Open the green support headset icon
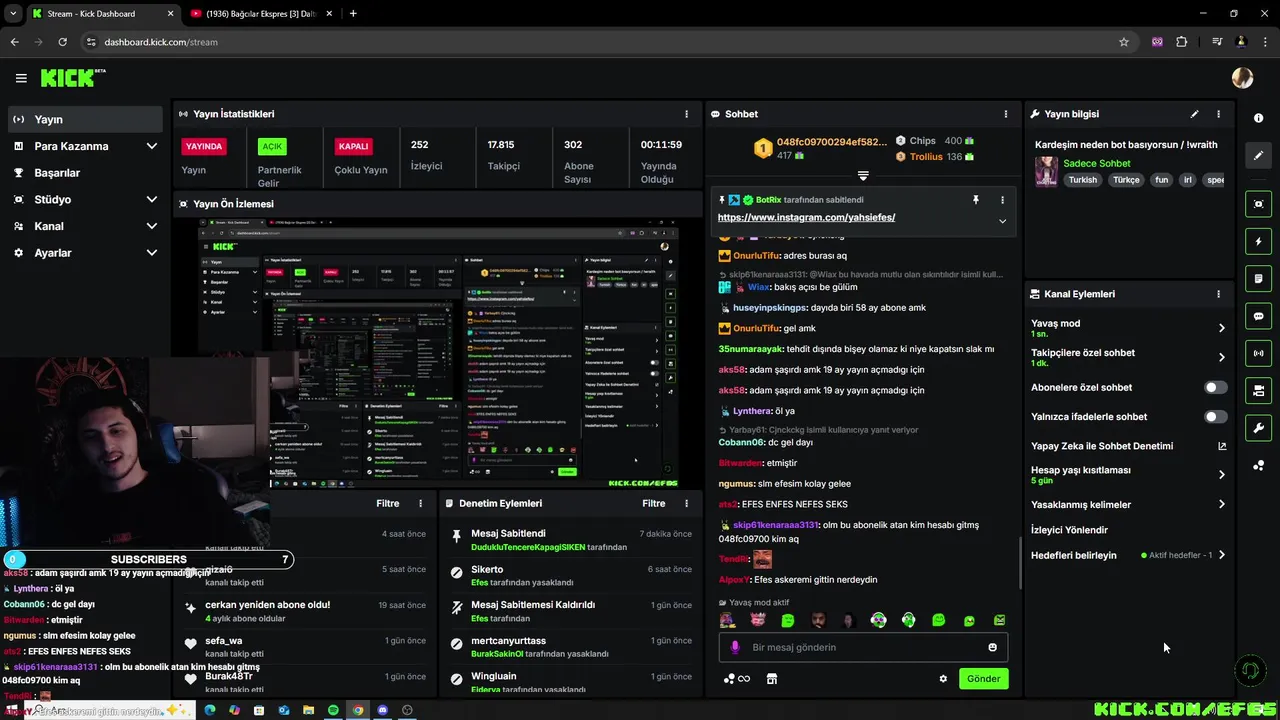The image size is (1280, 720). click(x=1250, y=670)
